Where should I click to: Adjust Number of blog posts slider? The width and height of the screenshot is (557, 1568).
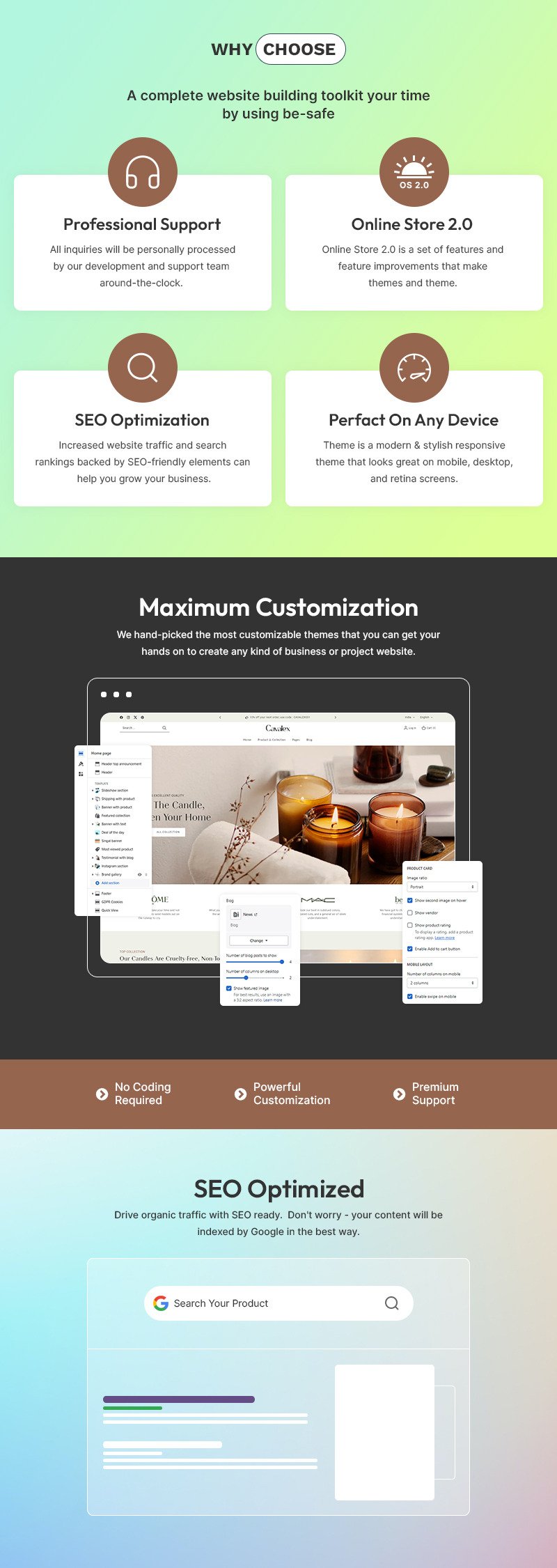click(x=281, y=962)
